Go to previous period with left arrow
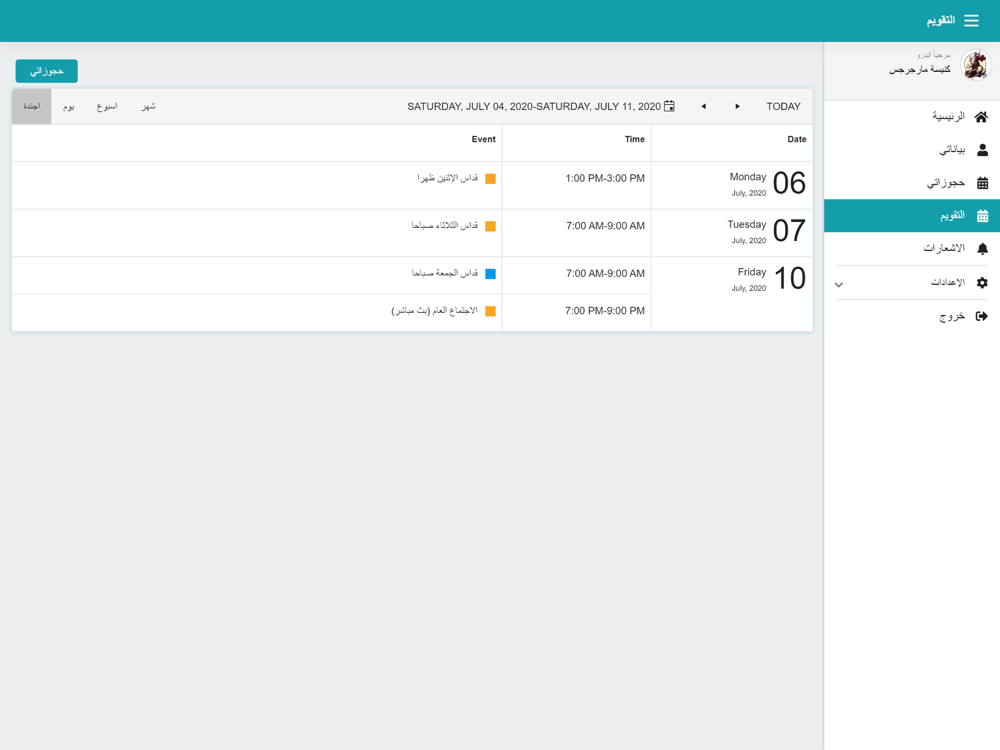The image size is (1000, 750). (703, 107)
